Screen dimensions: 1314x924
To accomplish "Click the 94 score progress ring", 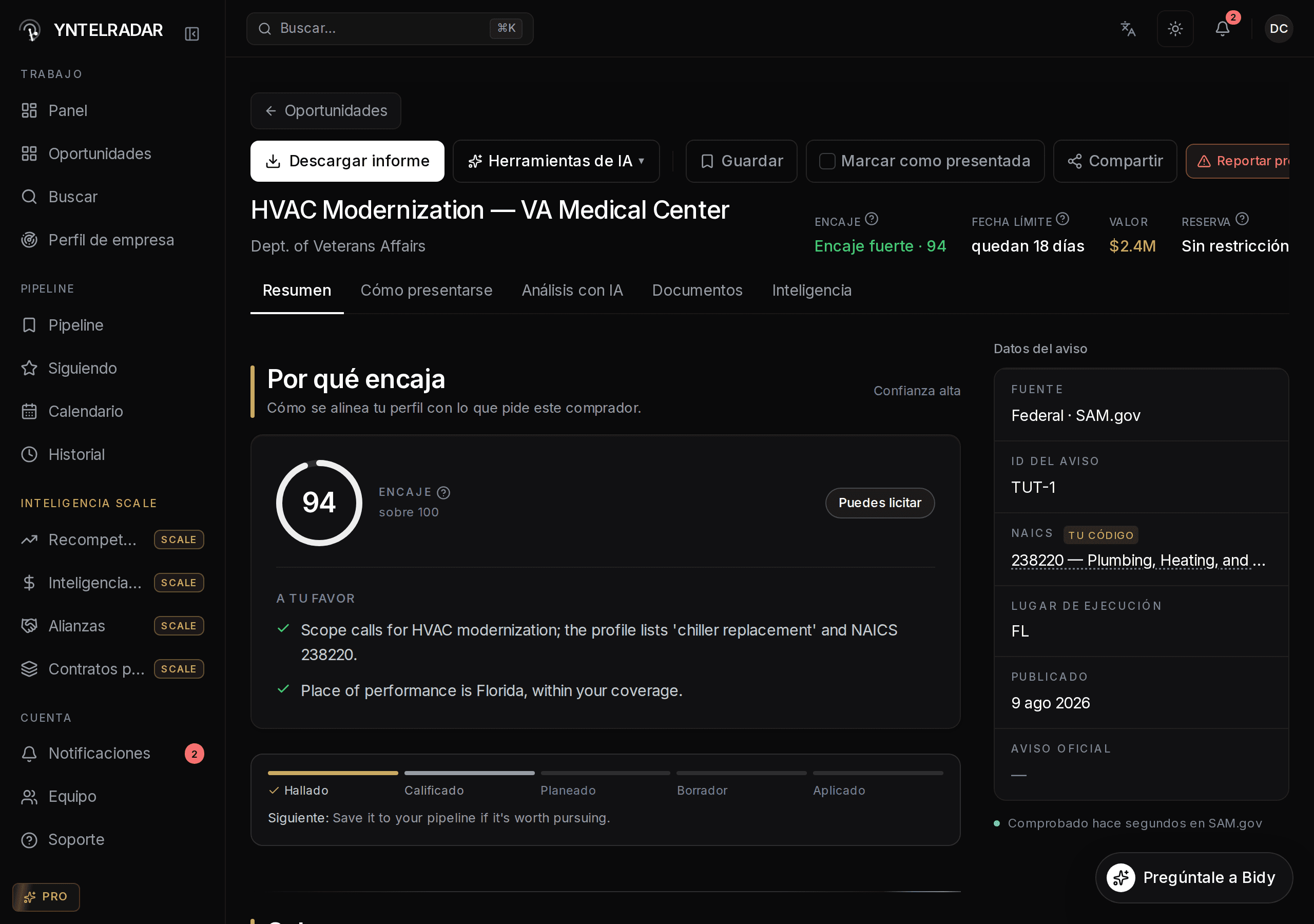I will pyautogui.click(x=319, y=503).
